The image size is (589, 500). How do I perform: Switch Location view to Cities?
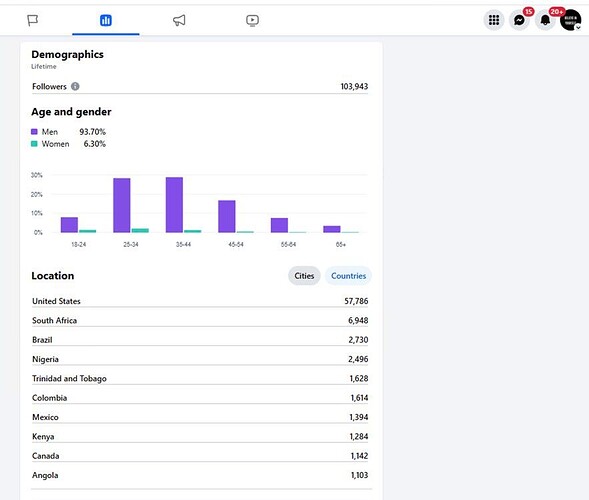click(x=304, y=276)
